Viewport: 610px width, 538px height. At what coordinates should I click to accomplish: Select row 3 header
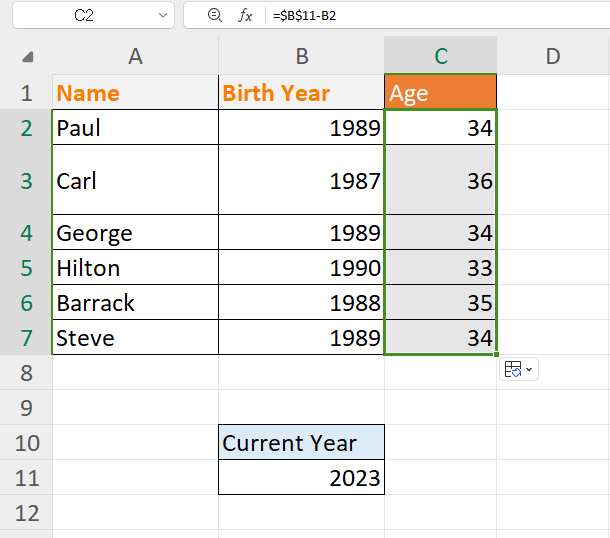coord(26,180)
